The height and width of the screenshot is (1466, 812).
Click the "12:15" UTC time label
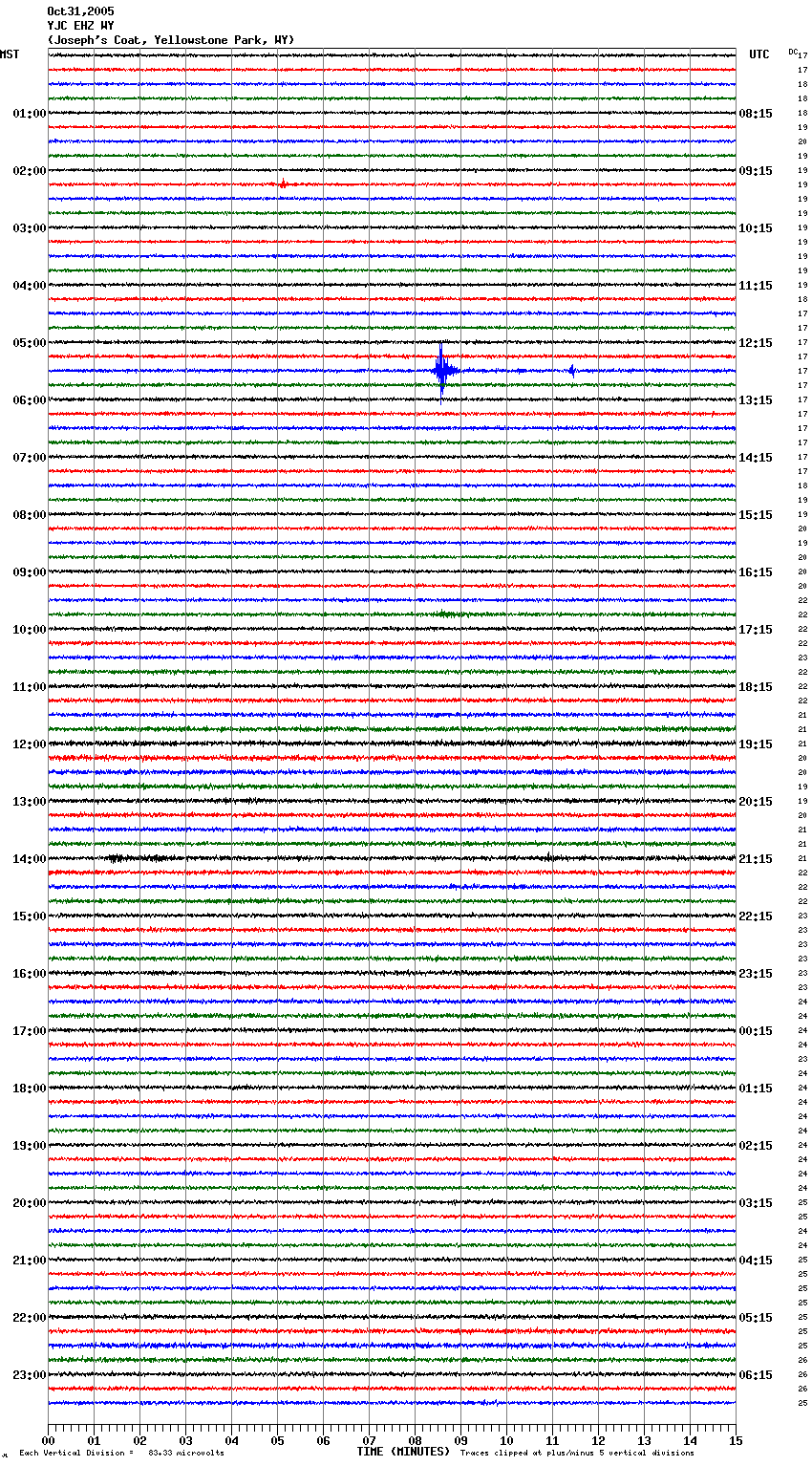pos(756,343)
